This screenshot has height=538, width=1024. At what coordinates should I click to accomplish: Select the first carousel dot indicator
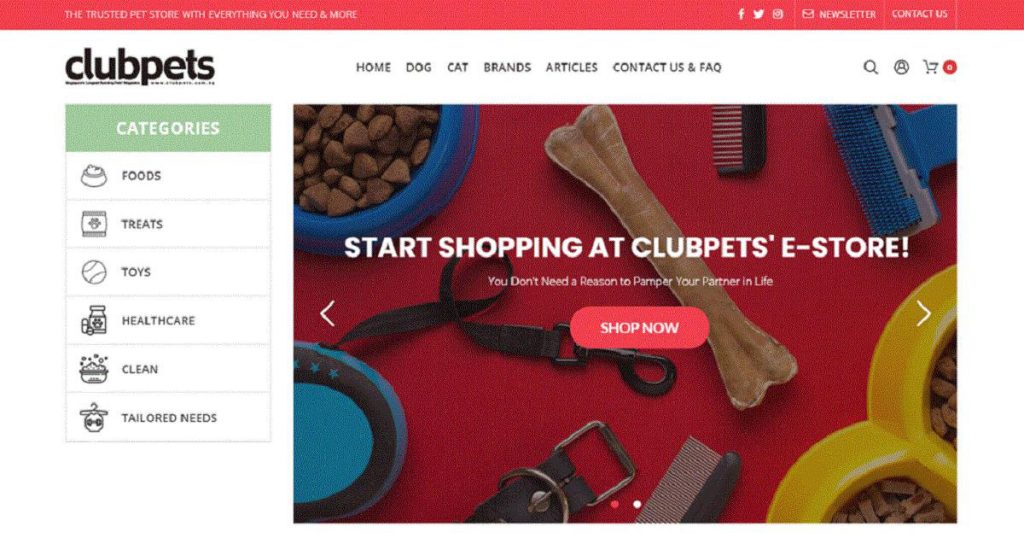coord(615,504)
